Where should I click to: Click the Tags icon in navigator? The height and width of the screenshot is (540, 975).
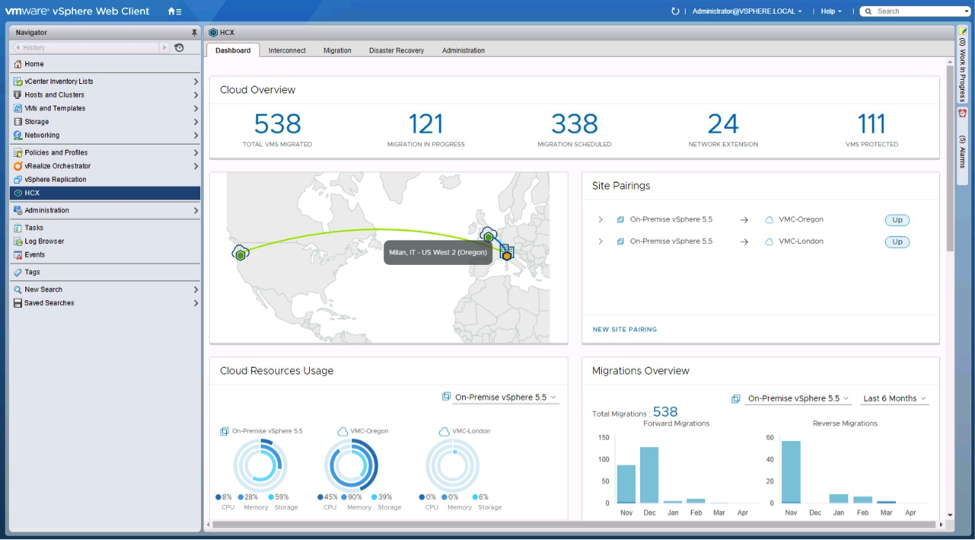(x=18, y=272)
